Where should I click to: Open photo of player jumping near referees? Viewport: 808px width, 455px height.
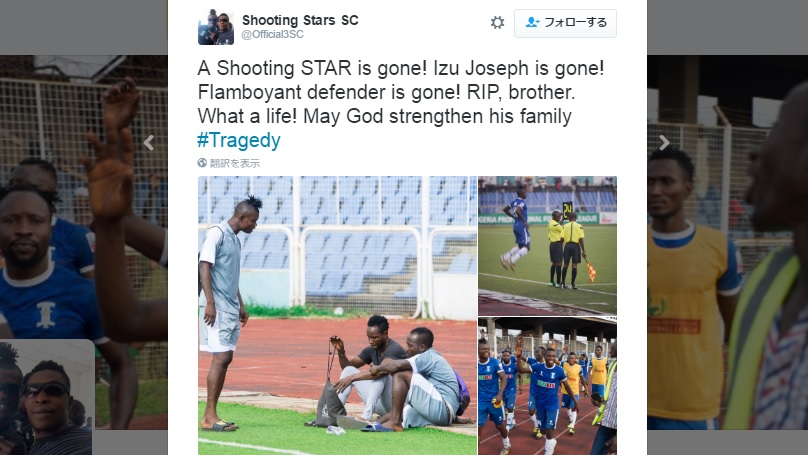pyautogui.click(x=547, y=246)
